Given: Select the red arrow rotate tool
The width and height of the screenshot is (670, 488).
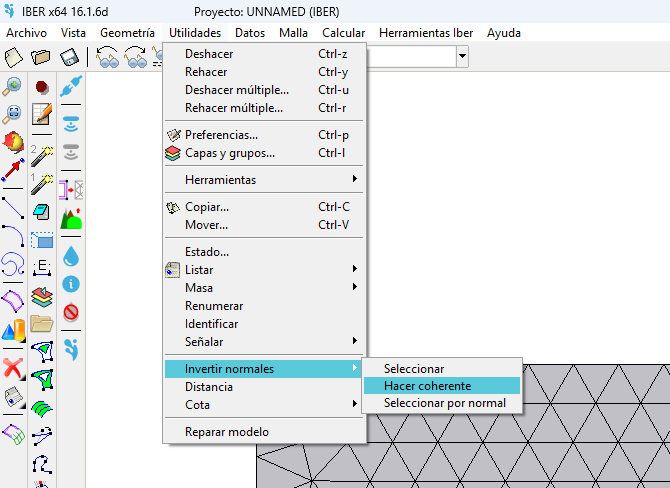Looking at the screenshot, I should coord(13,169).
